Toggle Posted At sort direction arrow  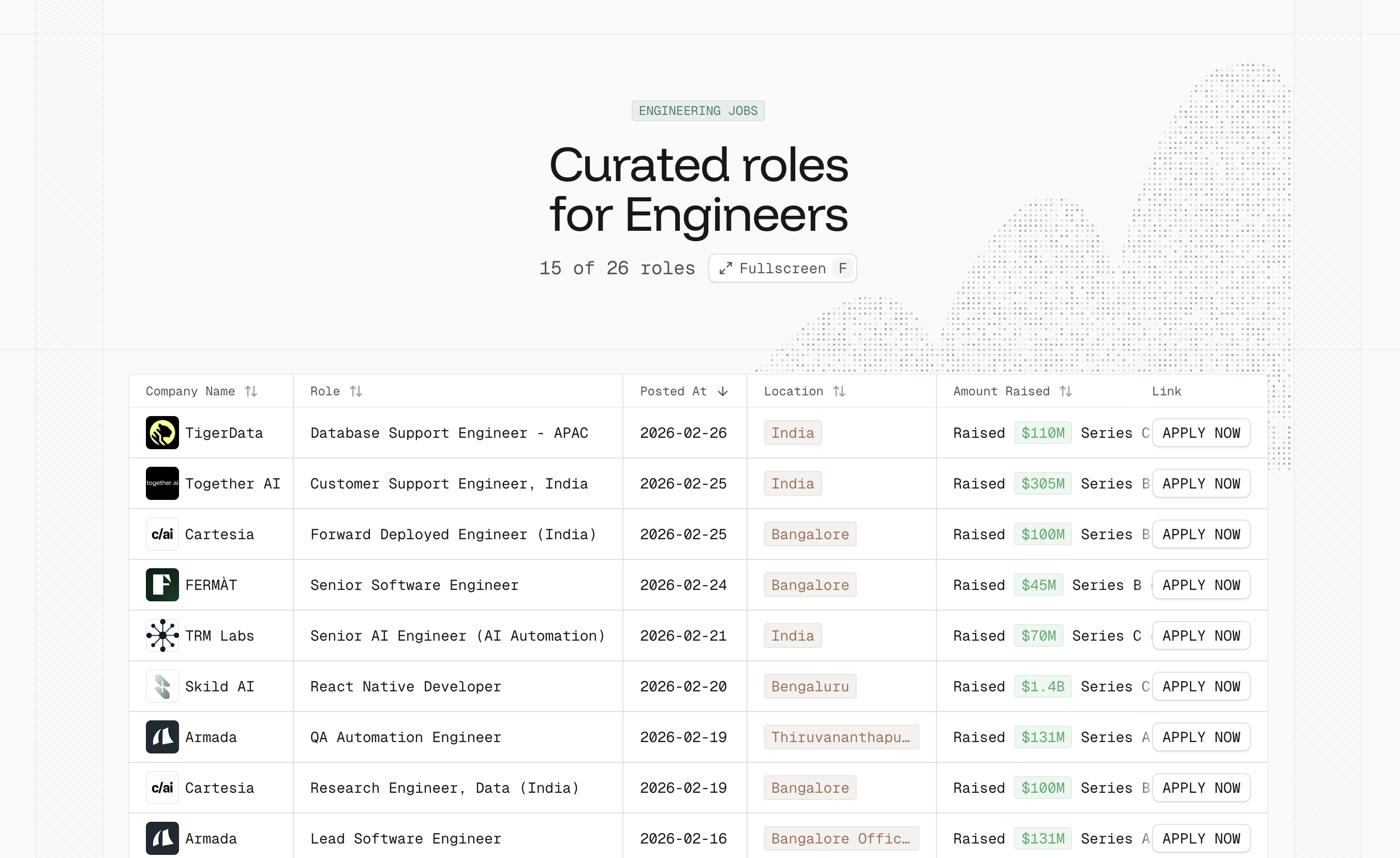pos(723,392)
